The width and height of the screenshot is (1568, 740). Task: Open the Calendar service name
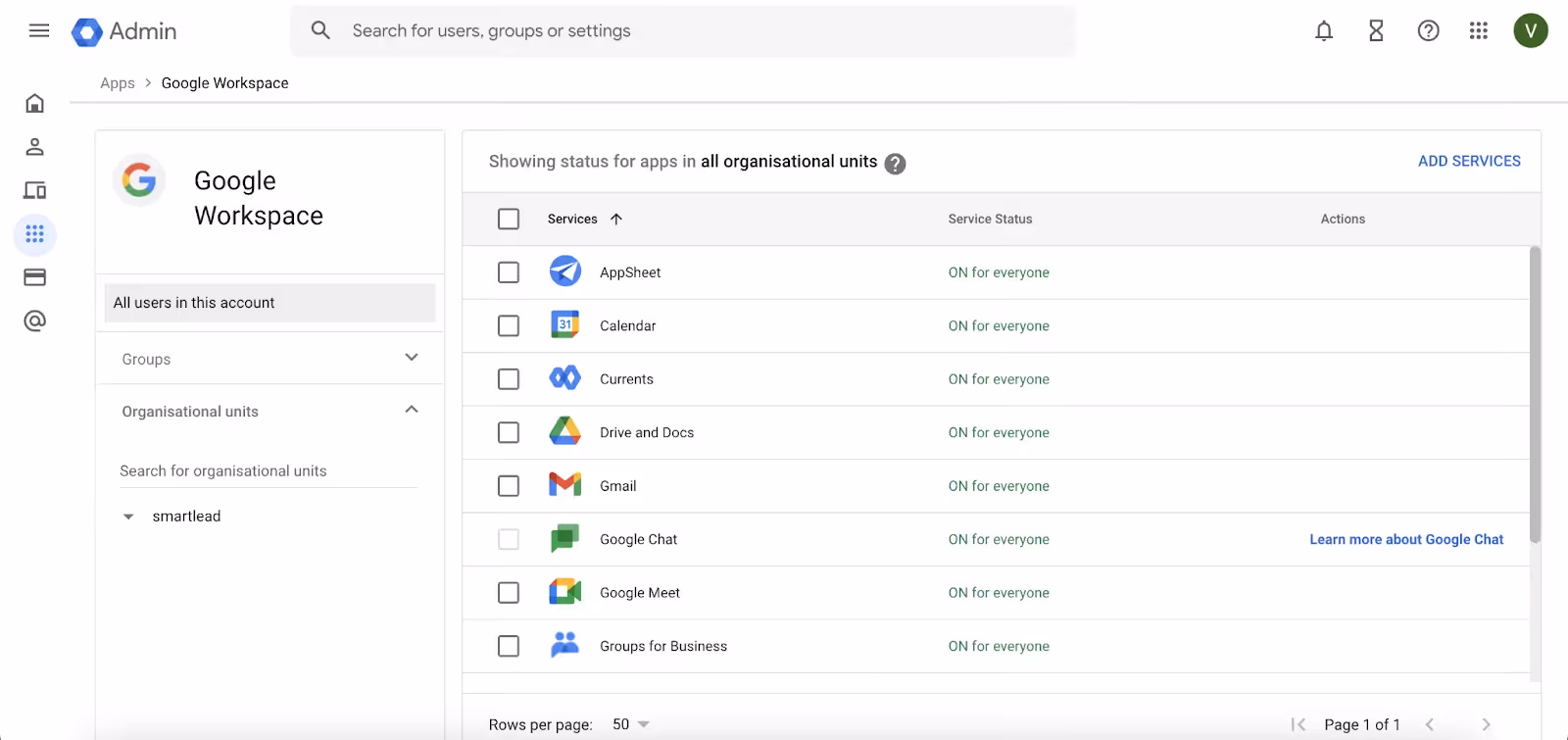click(628, 325)
